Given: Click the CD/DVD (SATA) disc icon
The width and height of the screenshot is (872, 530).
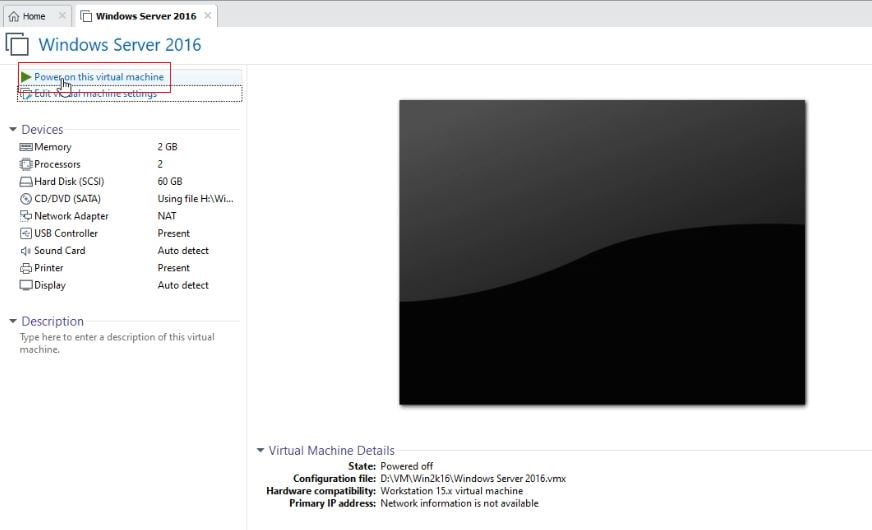Looking at the screenshot, I should pyautogui.click(x=26, y=199).
